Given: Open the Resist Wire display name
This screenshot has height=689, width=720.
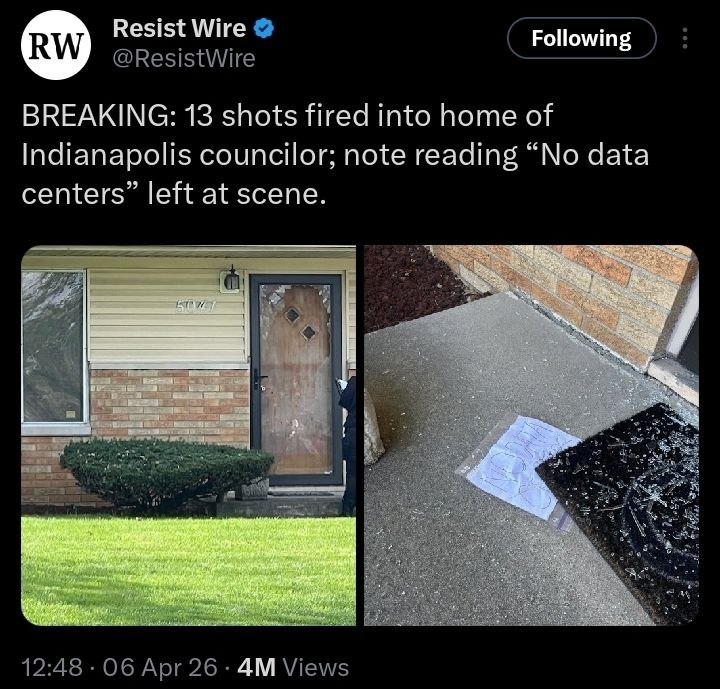Looking at the screenshot, I should (180, 28).
